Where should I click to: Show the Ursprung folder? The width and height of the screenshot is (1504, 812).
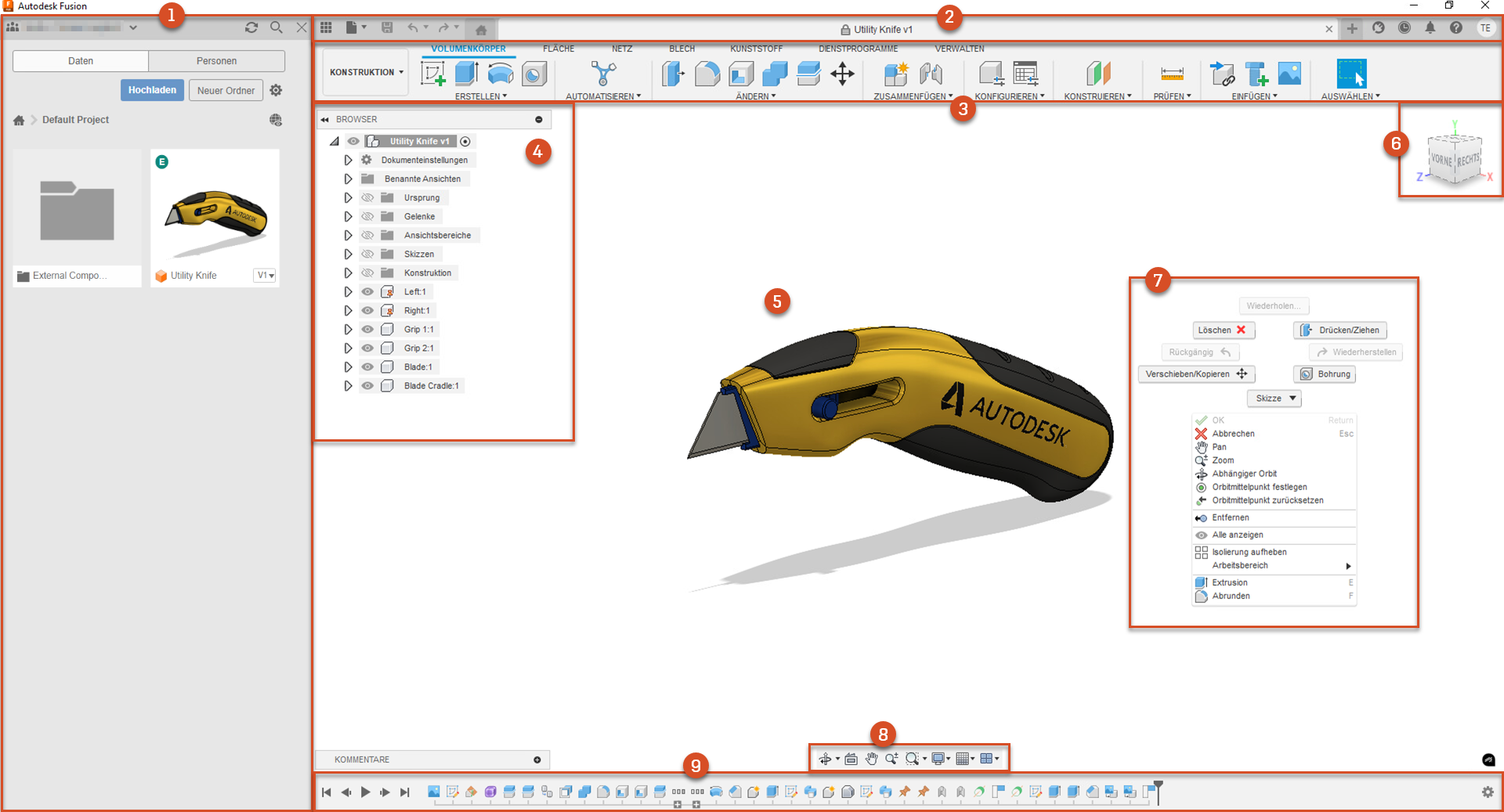point(367,197)
